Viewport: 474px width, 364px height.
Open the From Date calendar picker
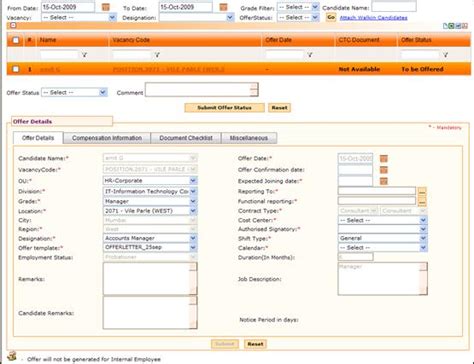105,7
